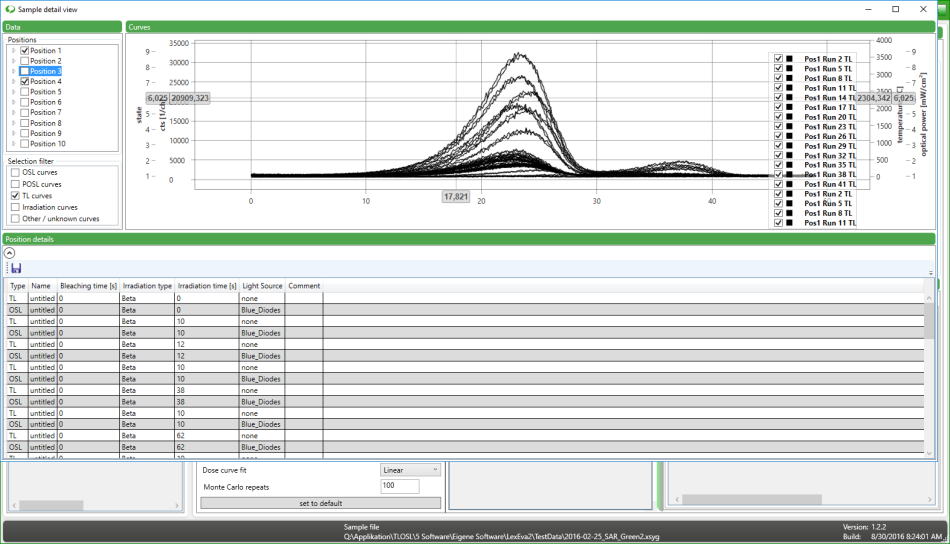
Task: Disable the TL curves filter
Action: pyautogui.click(x=15, y=196)
